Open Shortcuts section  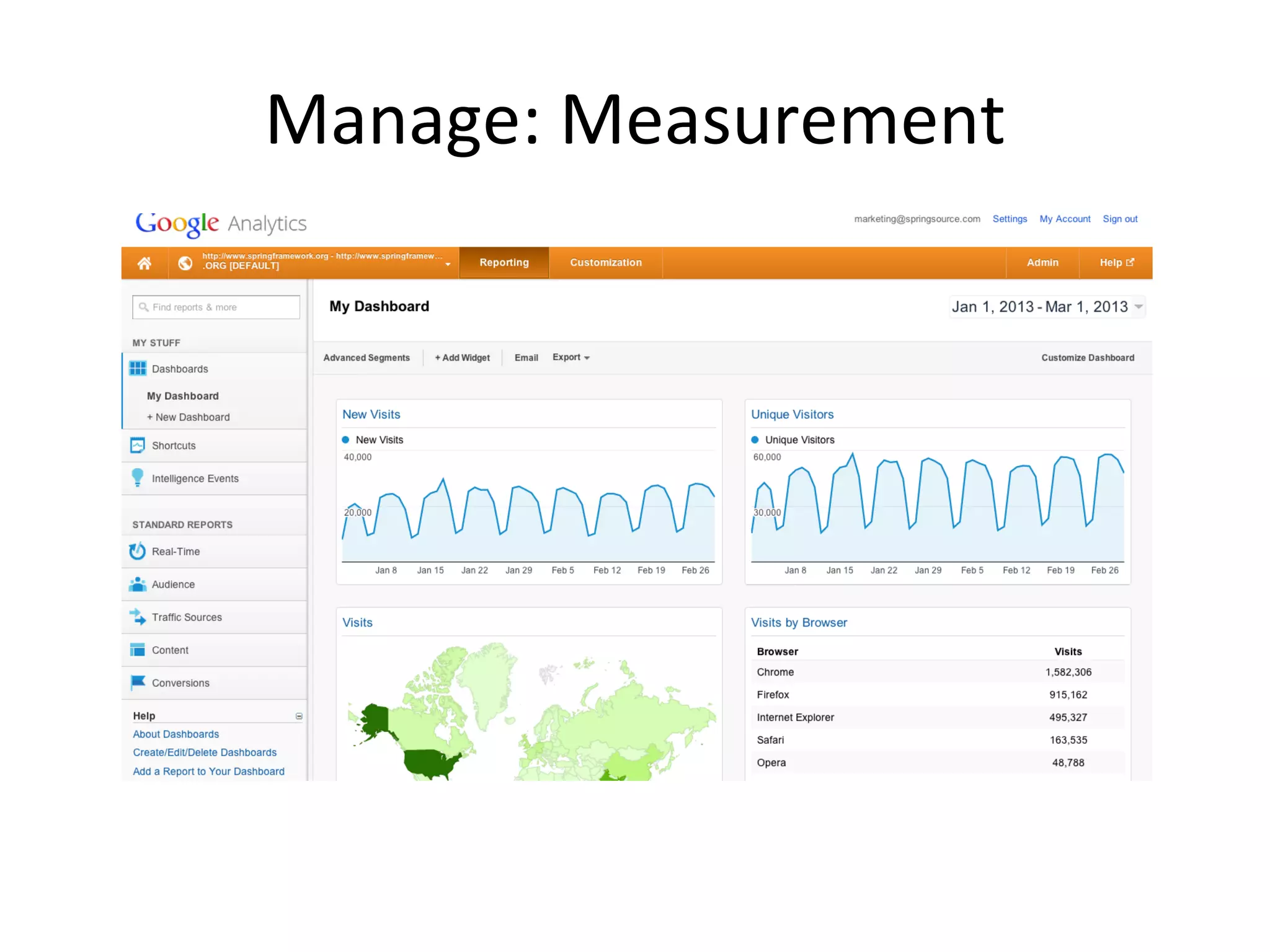[215, 446]
